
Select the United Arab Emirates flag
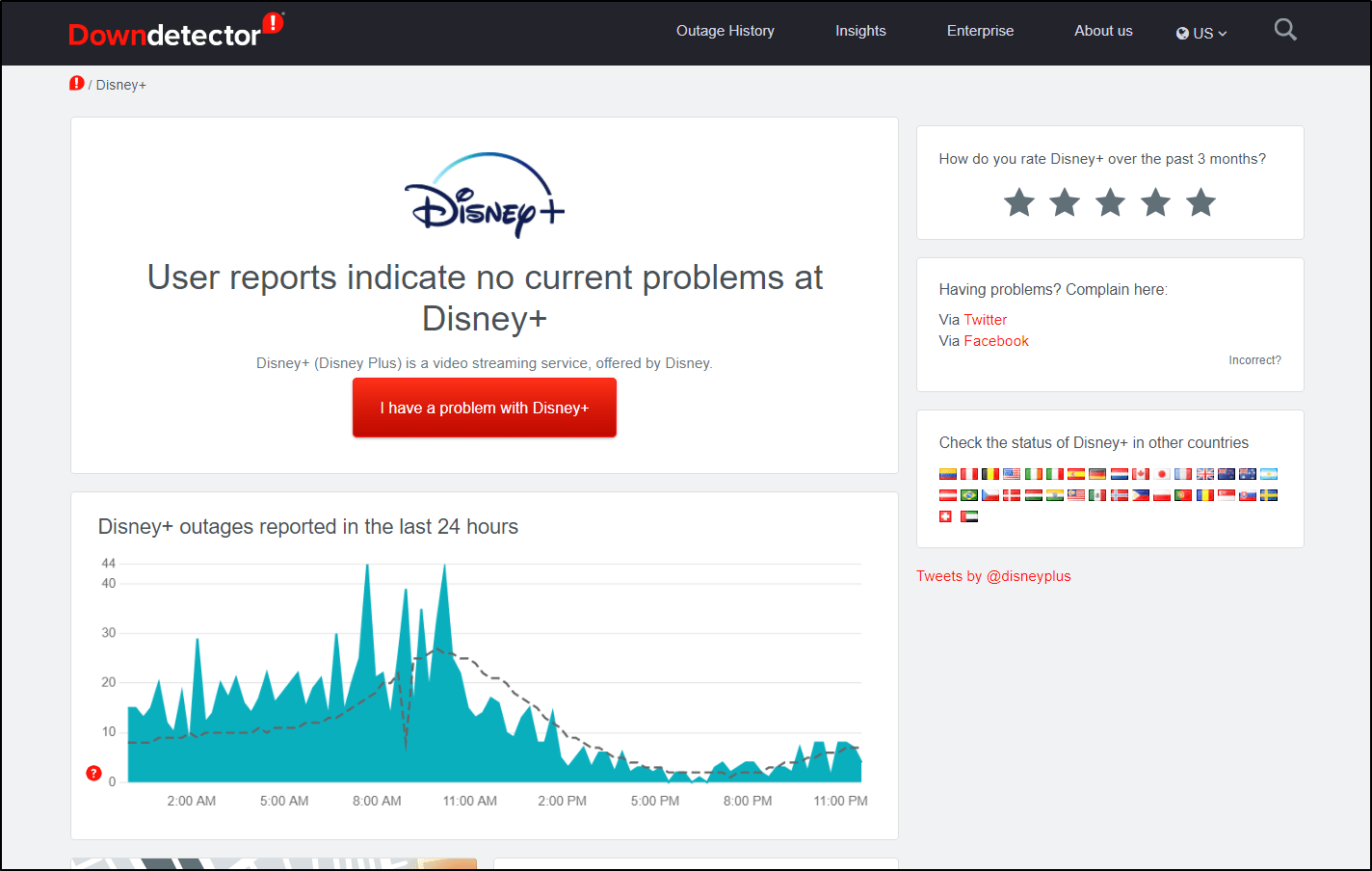coord(969,516)
